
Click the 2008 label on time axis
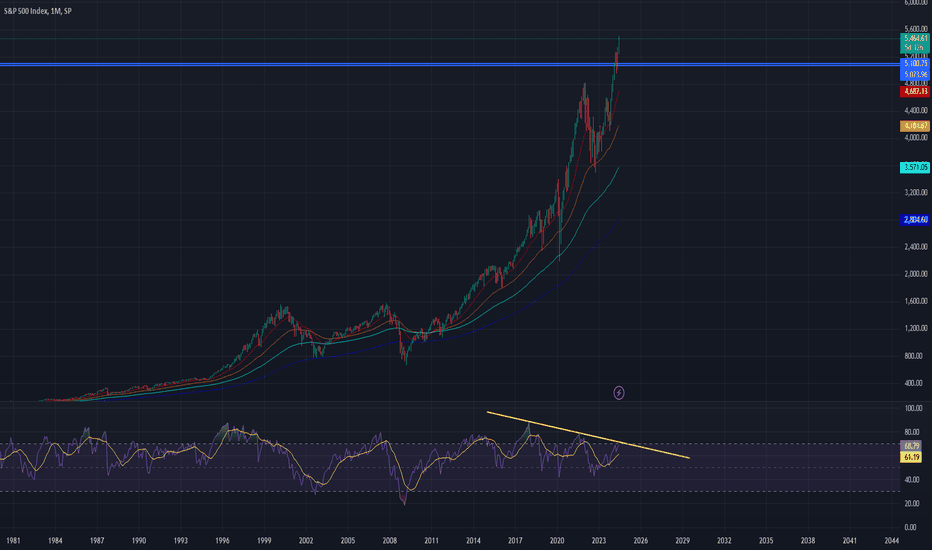coord(389,540)
